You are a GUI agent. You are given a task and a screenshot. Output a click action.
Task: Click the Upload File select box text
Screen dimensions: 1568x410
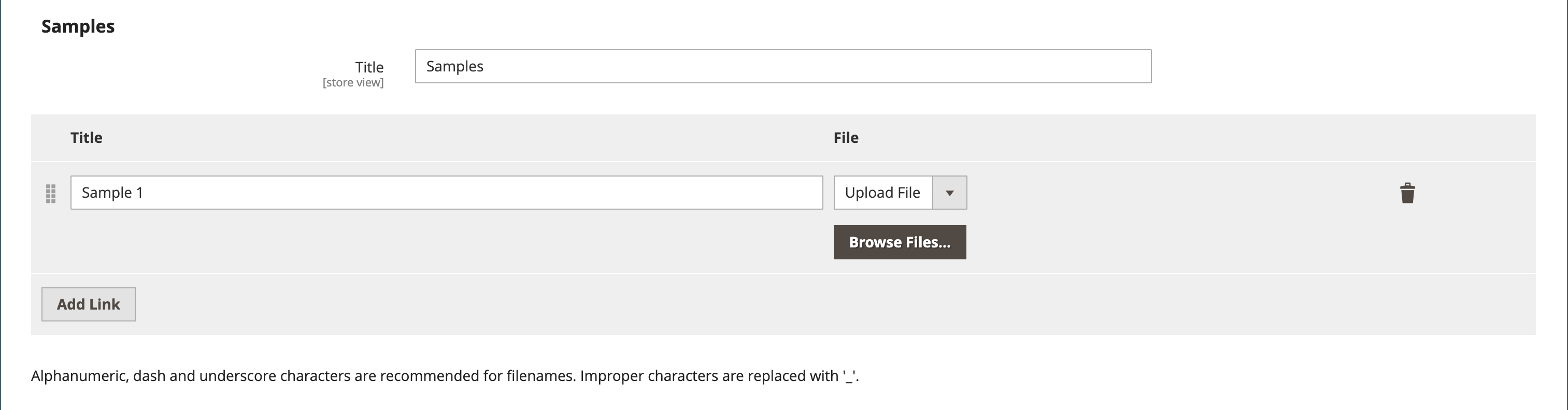coord(882,193)
